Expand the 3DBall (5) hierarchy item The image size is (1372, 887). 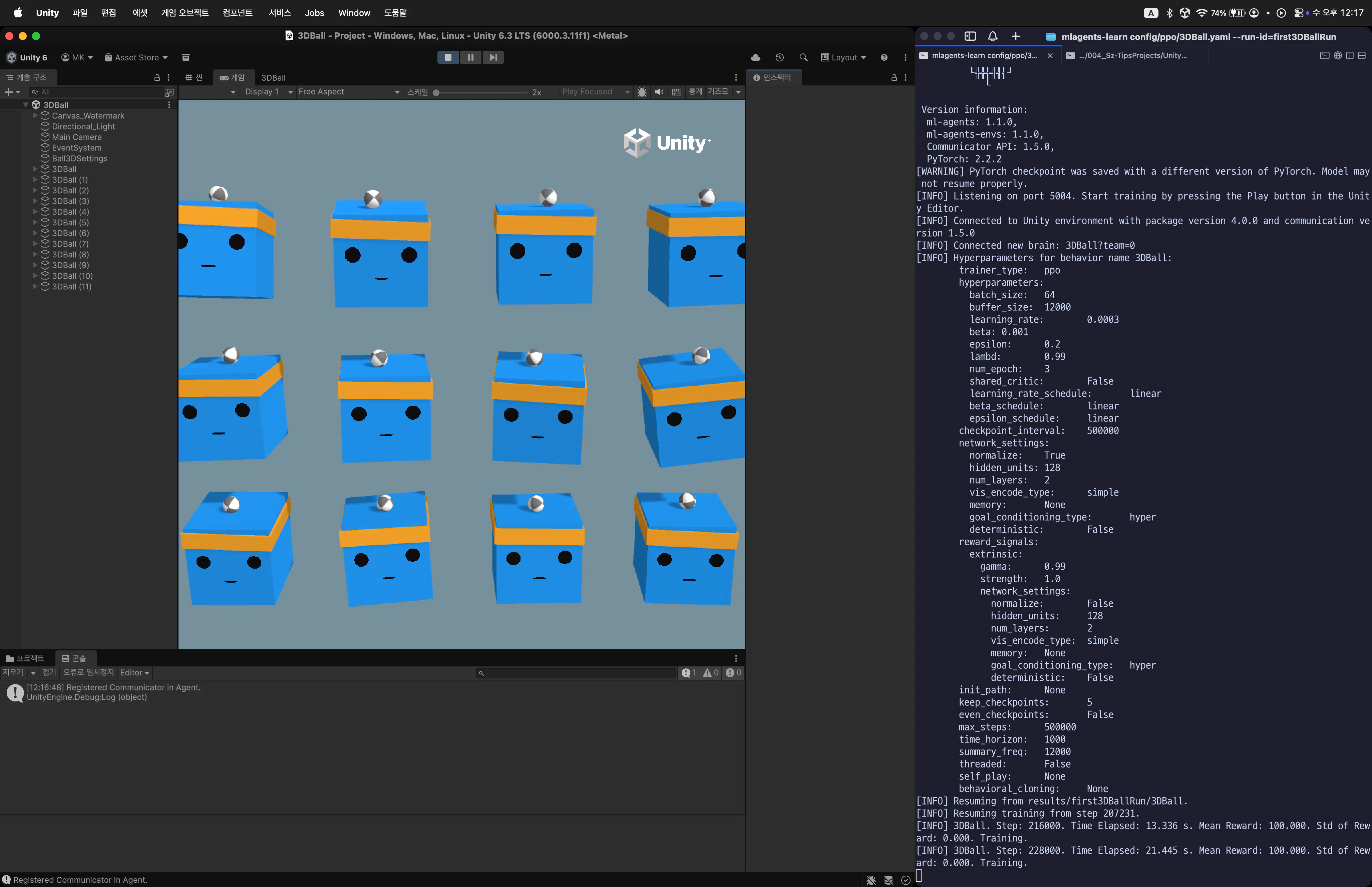(x=35, y=222)
